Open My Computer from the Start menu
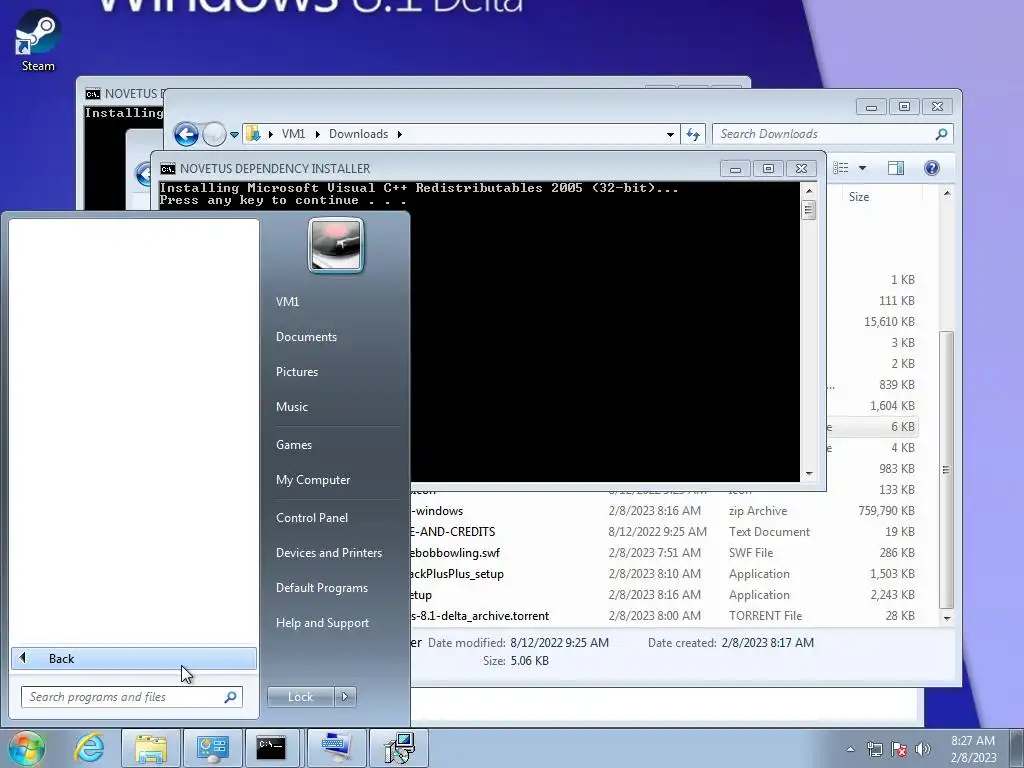The height and width of the screenshot is (768, 1024). 313,480
